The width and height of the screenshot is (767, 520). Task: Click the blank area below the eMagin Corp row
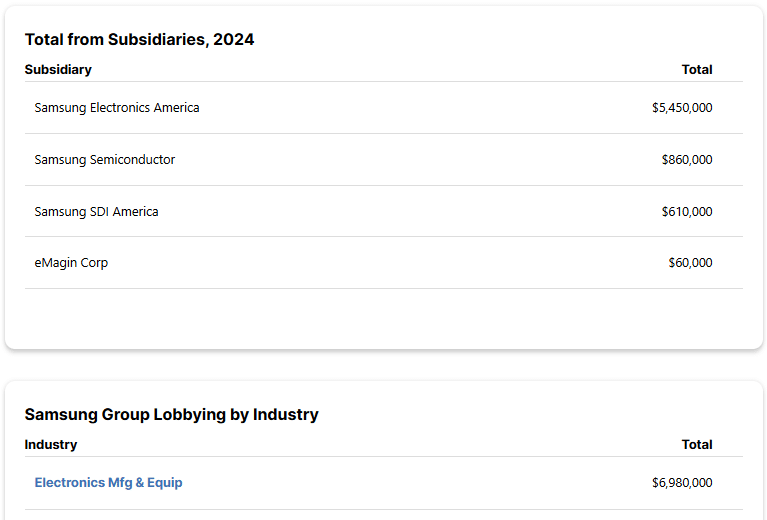[x=384, y=318]
